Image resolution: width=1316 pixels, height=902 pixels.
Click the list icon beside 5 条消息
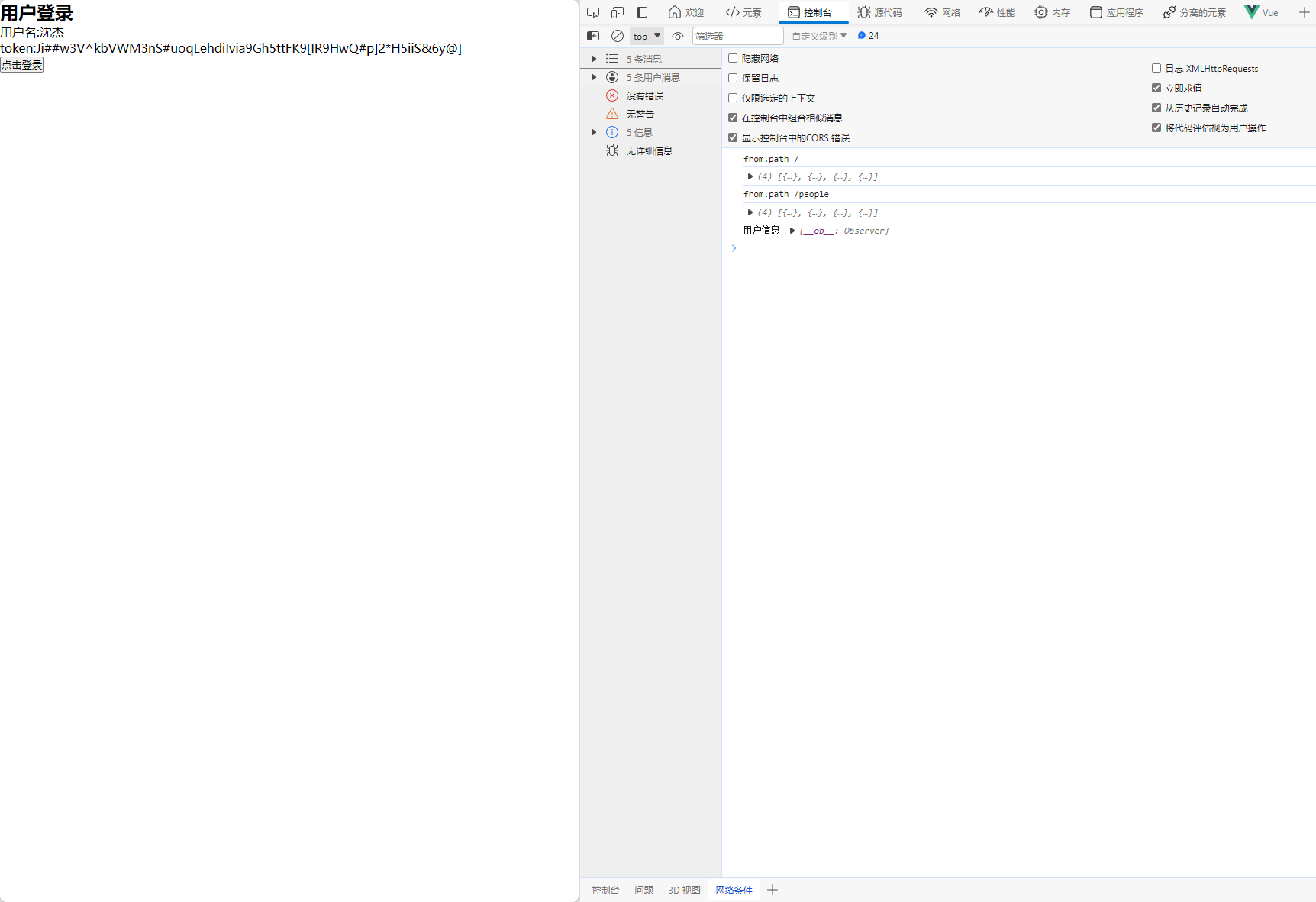coord(612,59)
